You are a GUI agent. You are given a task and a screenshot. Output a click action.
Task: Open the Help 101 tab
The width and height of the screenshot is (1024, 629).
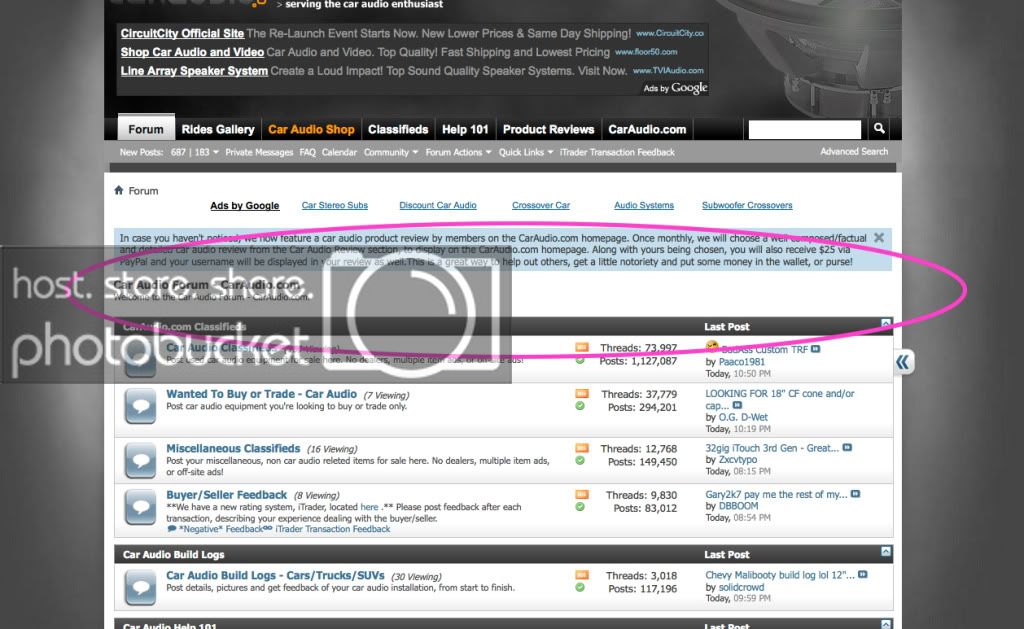465,129
